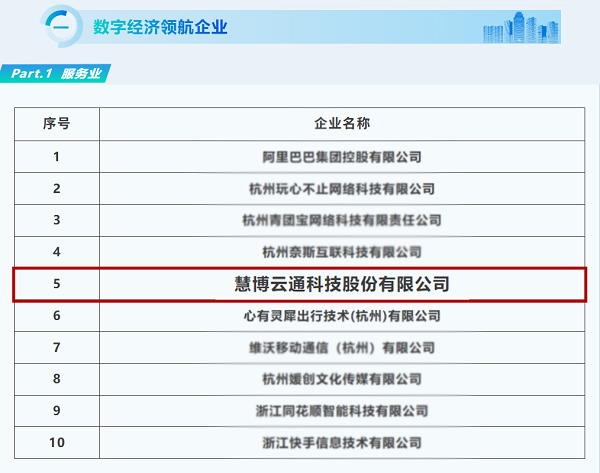600x473 pixels.
Task: Open 杭州奈斯互联科技有限公司 entry
Action: (342, 252)
